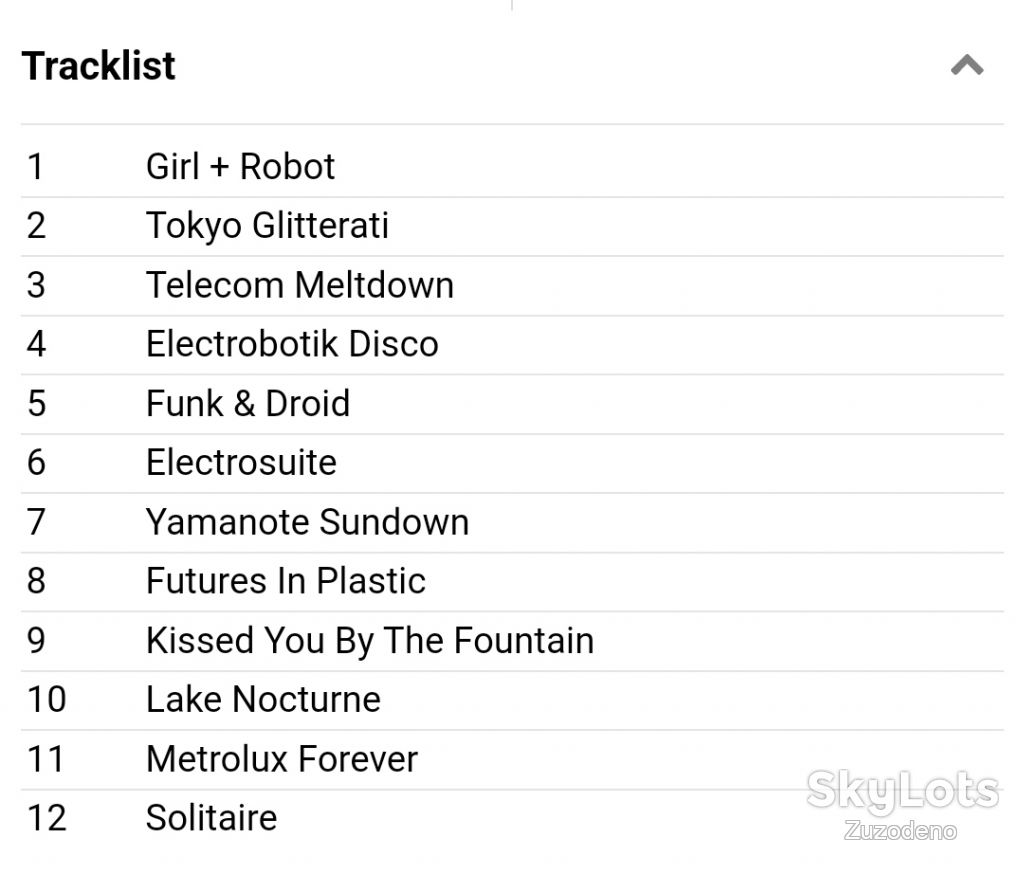This screenshot has height=874, width=1024.
Task: Open track 12 Solitaire
Action: (512, 818)
